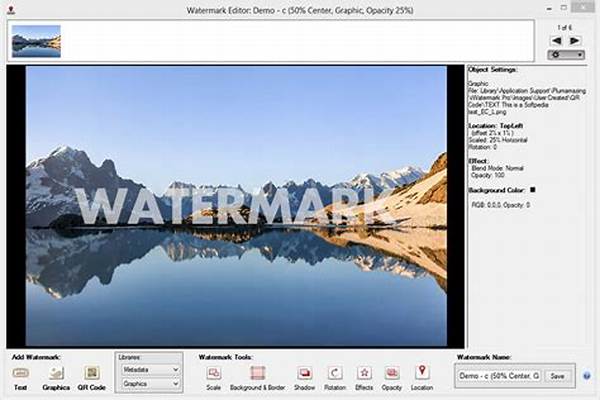Select the mountain lake thumbnail
Screen dimensions: 600x400
coord(36,42)
